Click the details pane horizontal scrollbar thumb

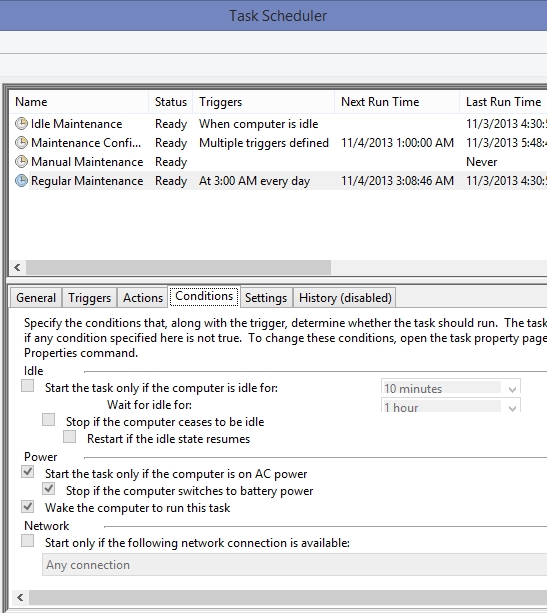click(x=288, y=597)
